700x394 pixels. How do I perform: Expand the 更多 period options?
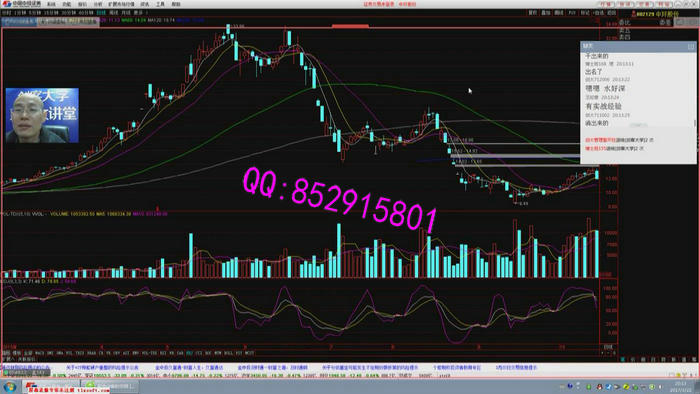[138, 12]
